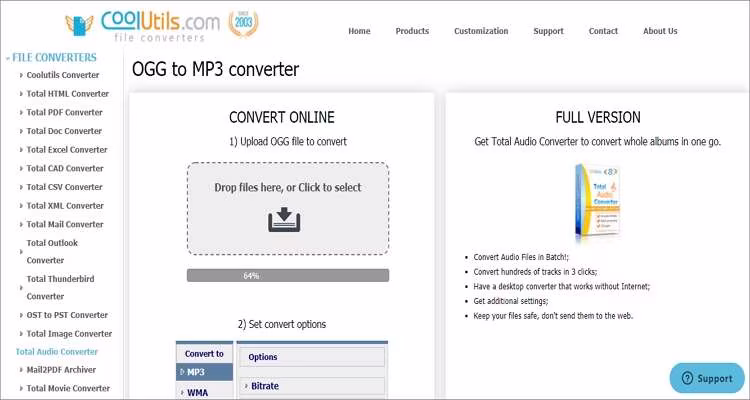Open Total XML Converter link
Image resolution: width=750 pixels, height=400 pixels.
pyautogui.click(x=65, y=206)
